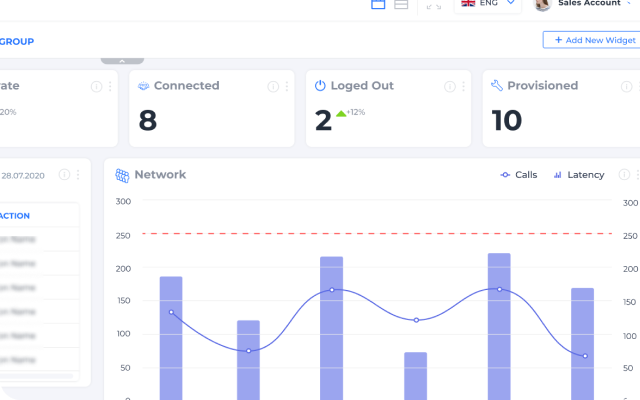Click the first Calls line data point

pyautogui.click(x=171, y=312)
